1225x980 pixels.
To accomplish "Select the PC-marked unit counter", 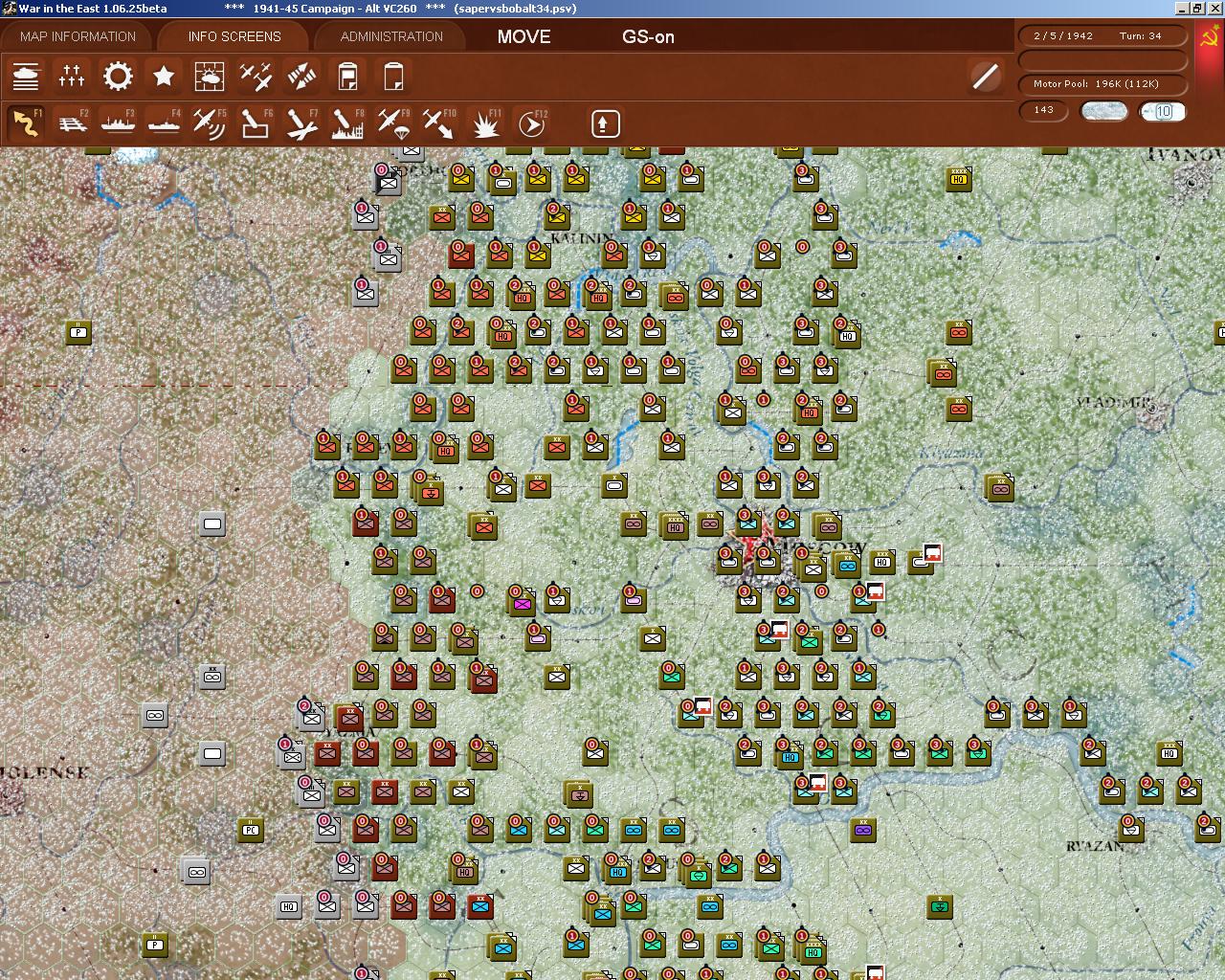I will click(250, 829).
